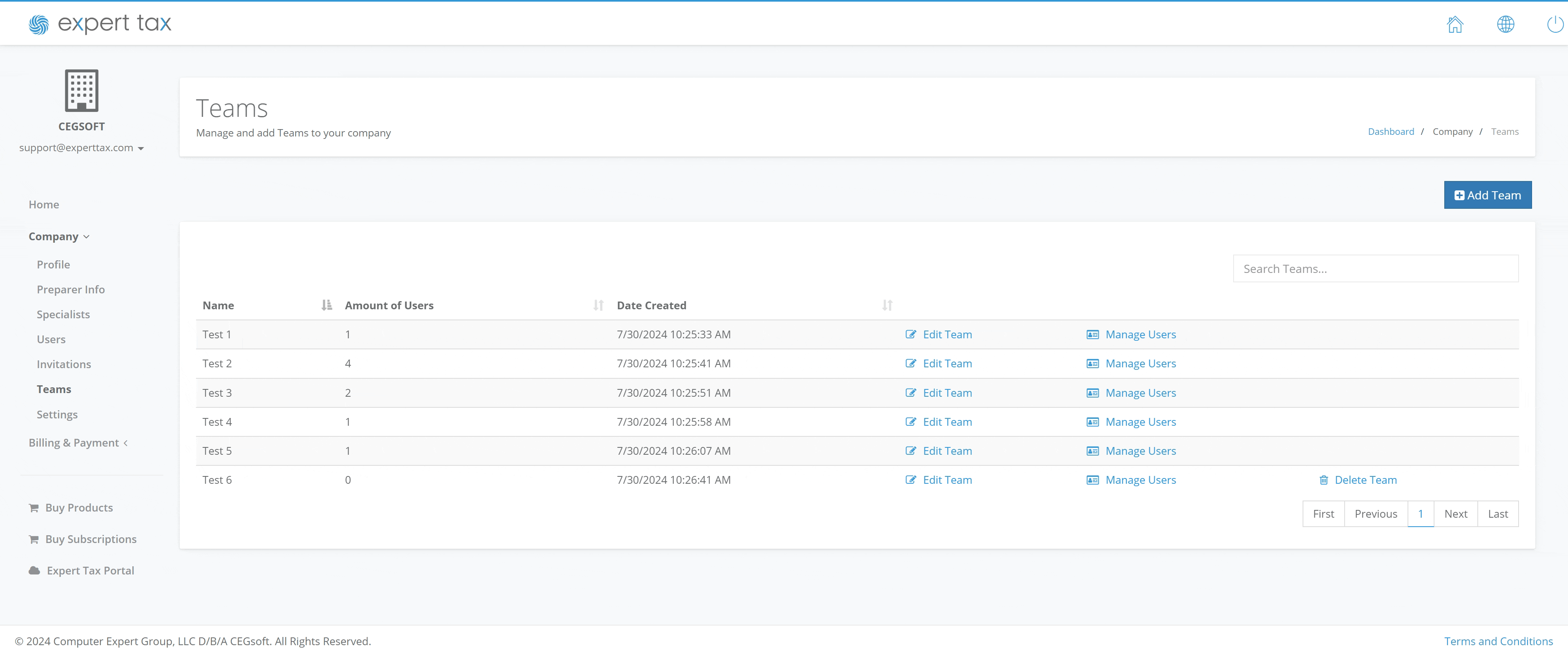The image size is (1568, 657).
Task: Click the home icon in top bar
Action: (x=1455, y=24)
